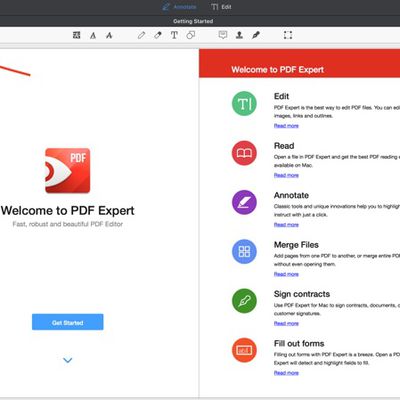This screenshot has height=400, width=400.
Task: Click the blue Get Started button
Action: [x=68, y=322]
